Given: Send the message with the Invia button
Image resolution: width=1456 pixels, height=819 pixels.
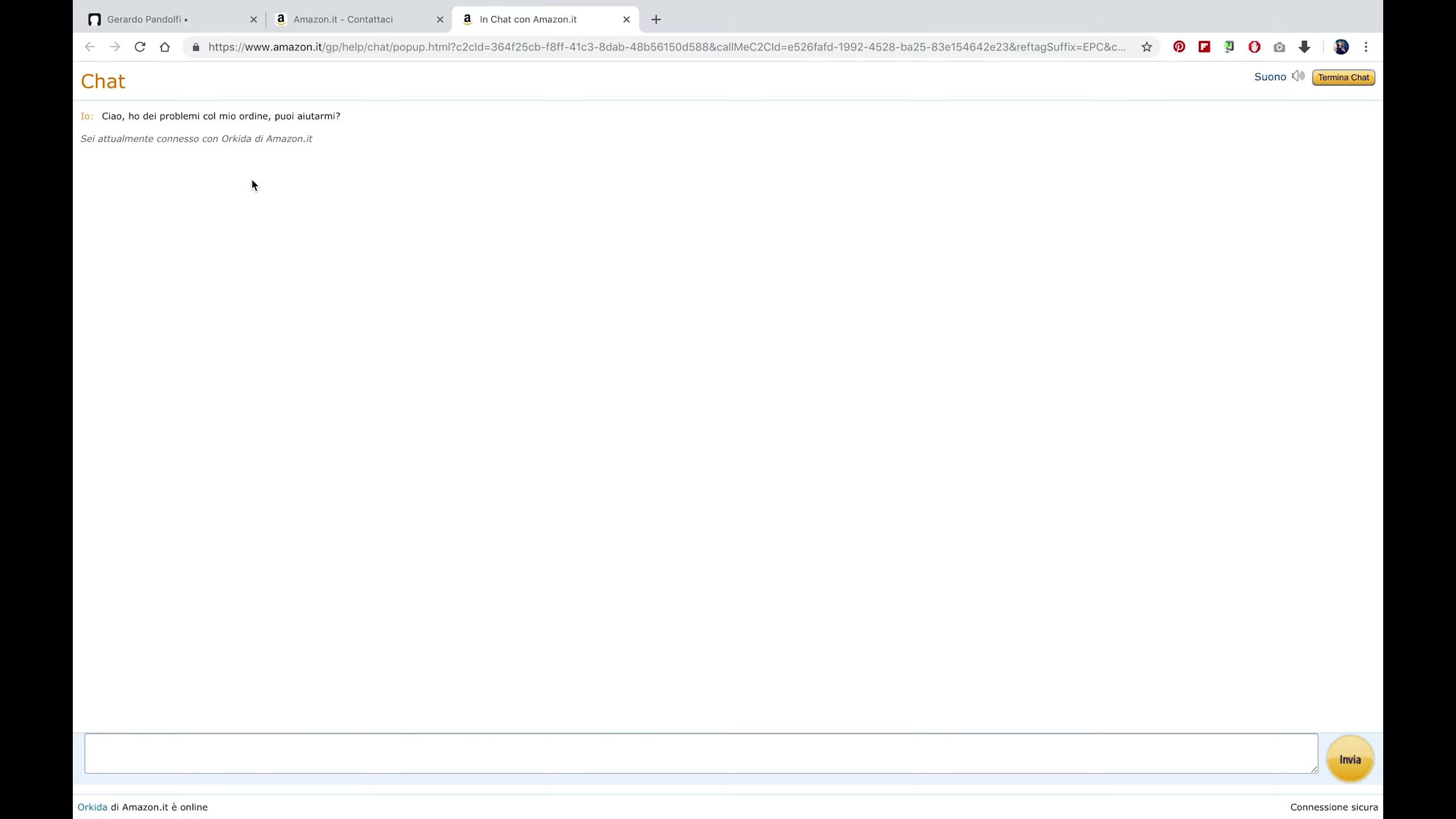Looking at the screenshot, I should pyautogui.click(x=1350, y=759).
